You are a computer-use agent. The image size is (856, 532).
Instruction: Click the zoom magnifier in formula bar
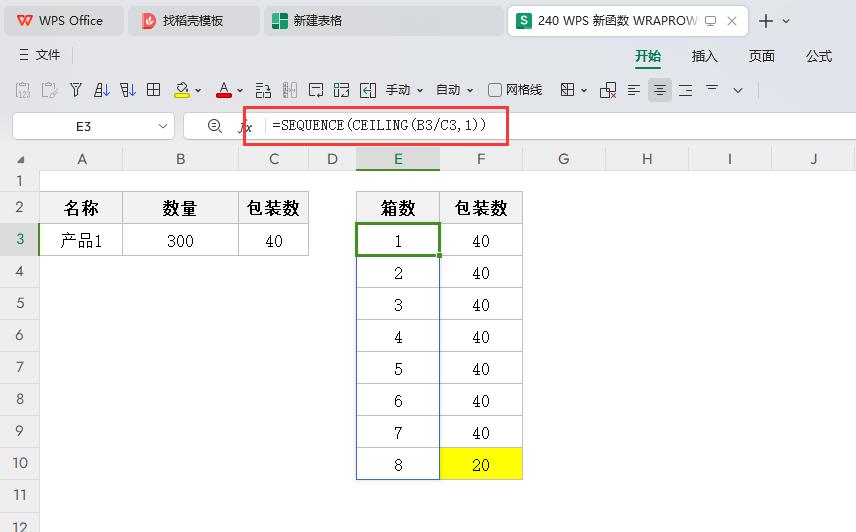tap(214, 126)
